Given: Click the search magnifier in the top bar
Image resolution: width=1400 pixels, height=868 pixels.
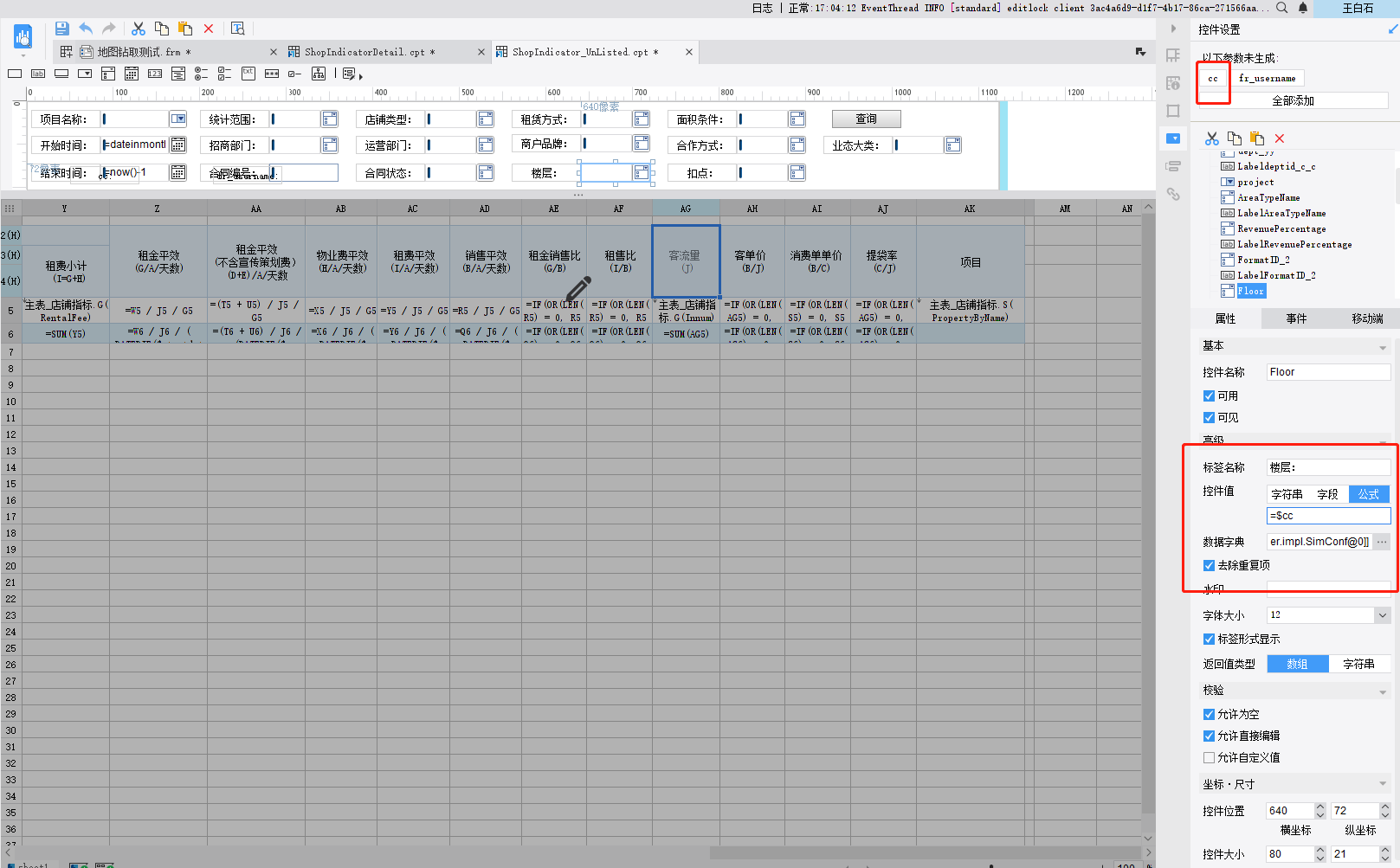Looking at the screenshot, I should coord(1282,8).
